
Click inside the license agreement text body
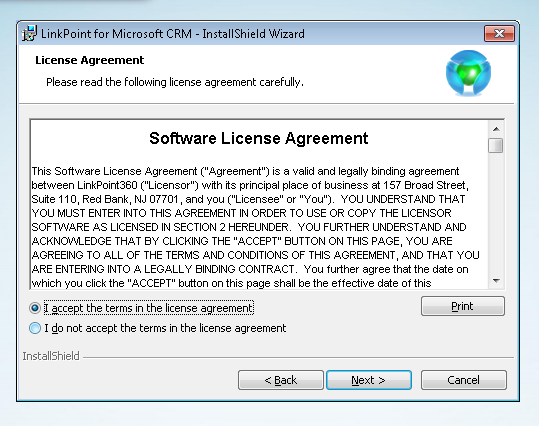point(255,227)
